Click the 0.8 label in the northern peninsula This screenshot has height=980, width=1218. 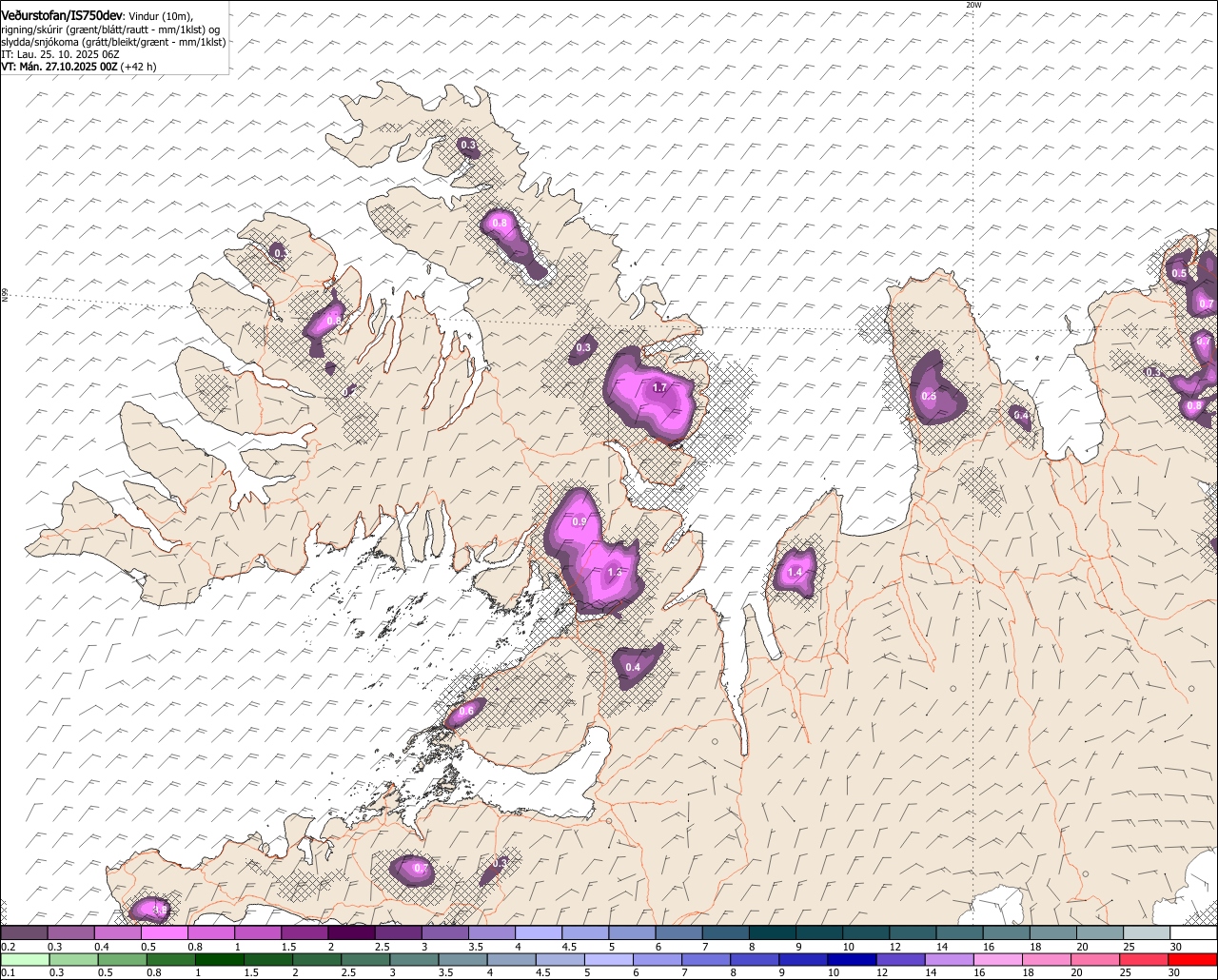(x=500, y=222)
